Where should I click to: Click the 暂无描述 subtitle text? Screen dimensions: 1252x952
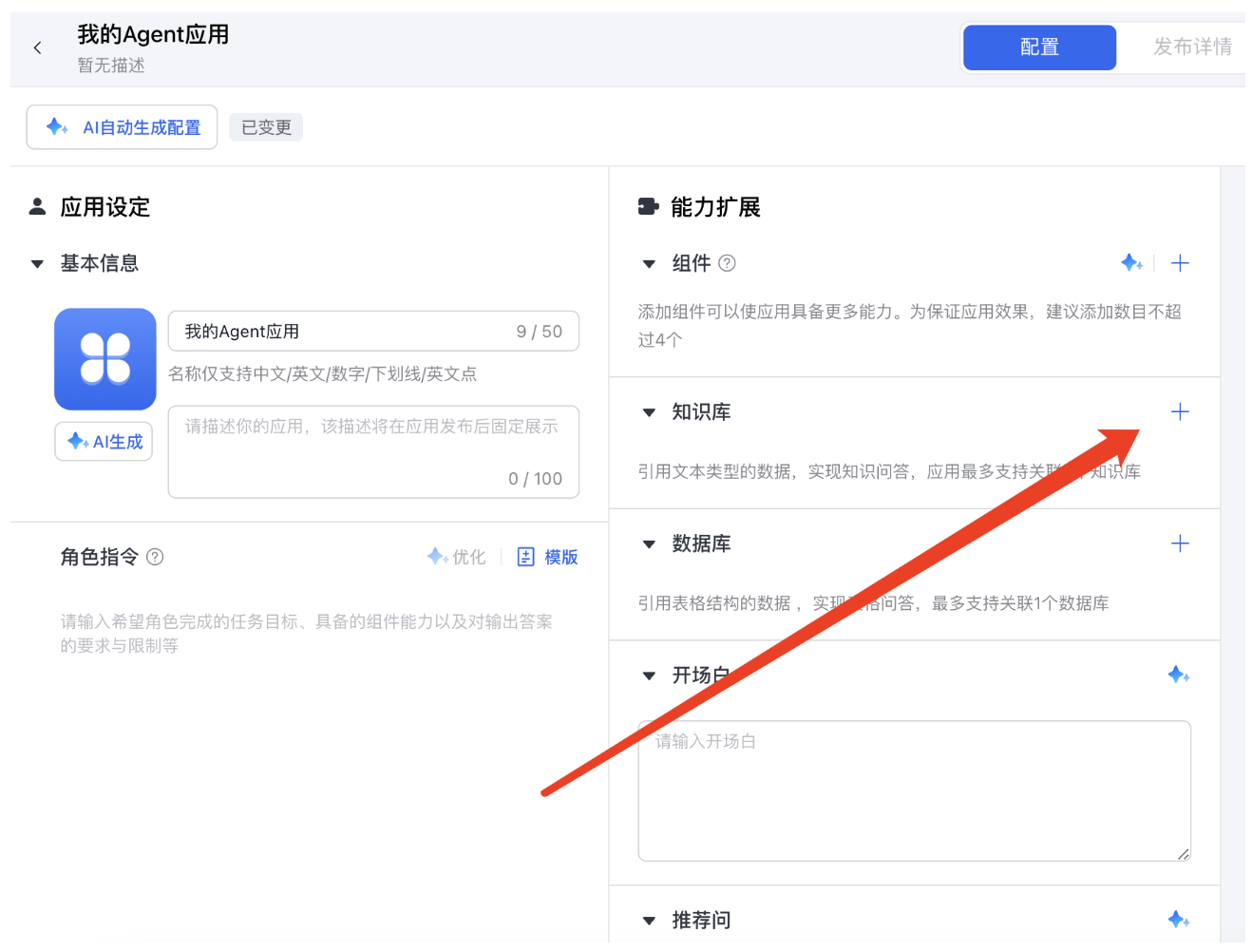[111, 66]
